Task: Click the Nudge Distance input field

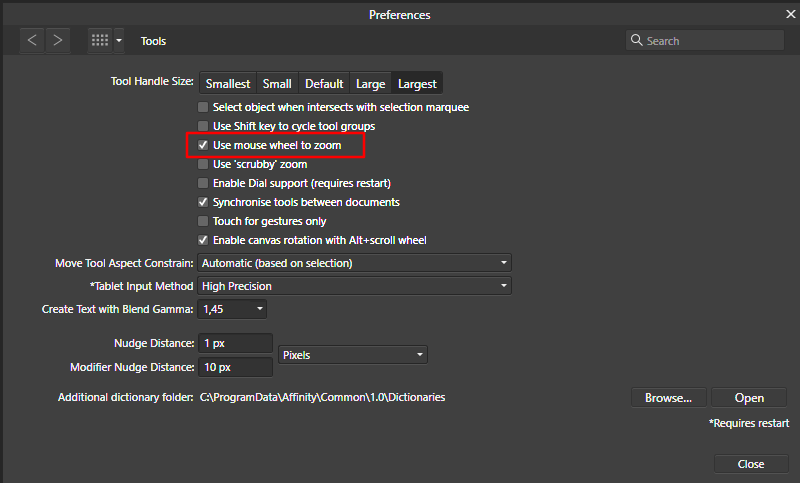Action: point(235,343)
